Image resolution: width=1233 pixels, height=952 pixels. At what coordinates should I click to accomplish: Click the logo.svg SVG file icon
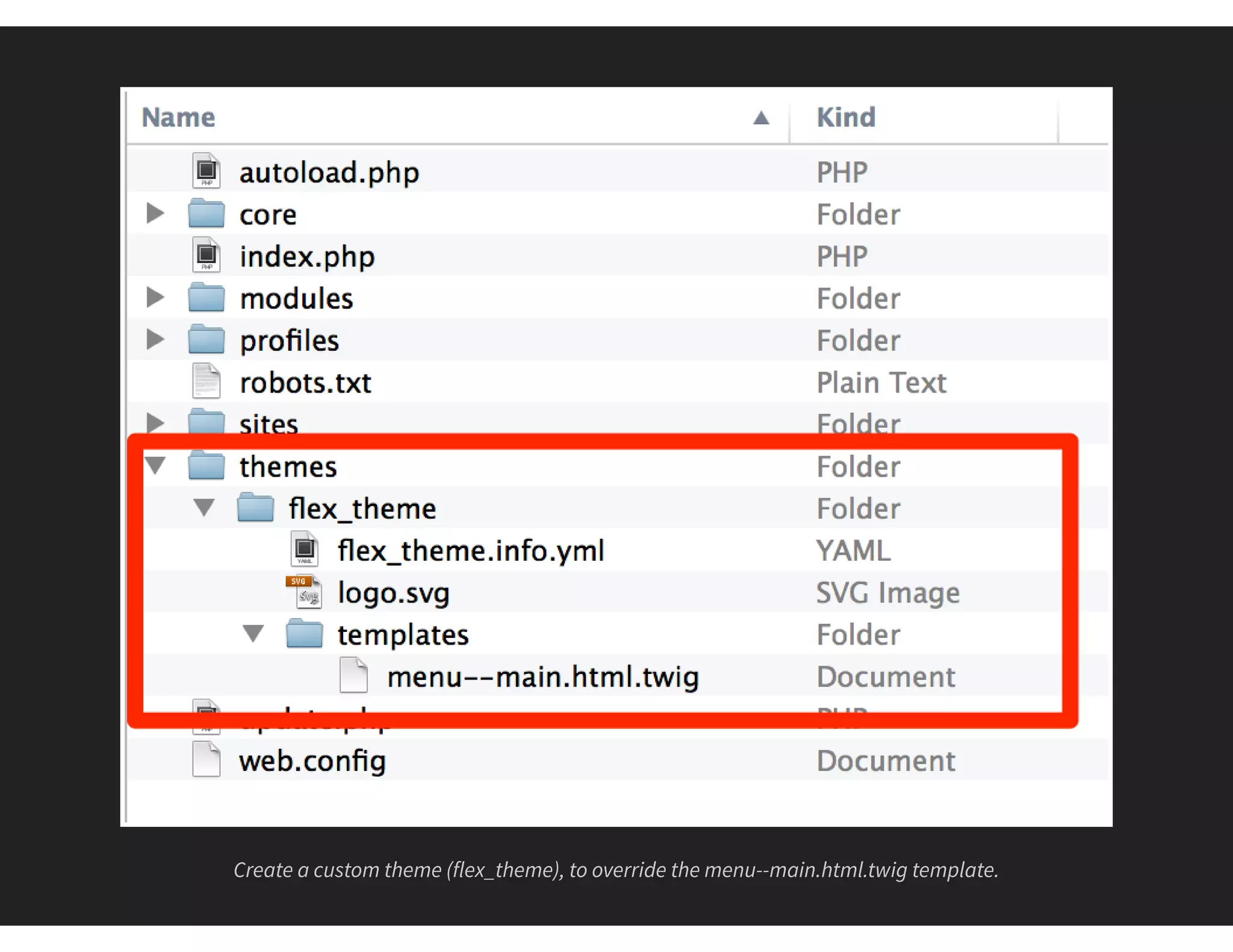pos(304,592)
